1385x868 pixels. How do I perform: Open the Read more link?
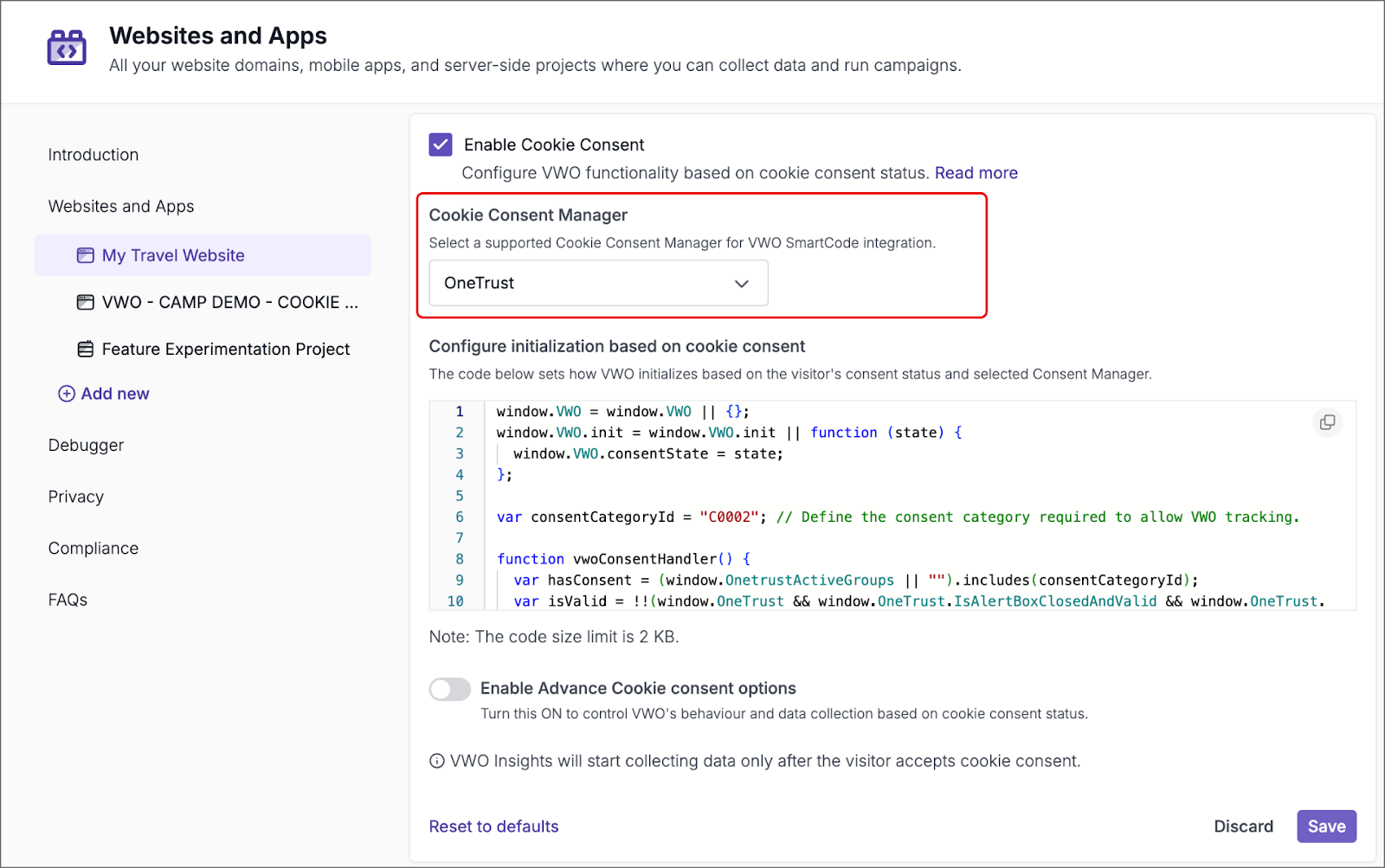tap(976, 173)
